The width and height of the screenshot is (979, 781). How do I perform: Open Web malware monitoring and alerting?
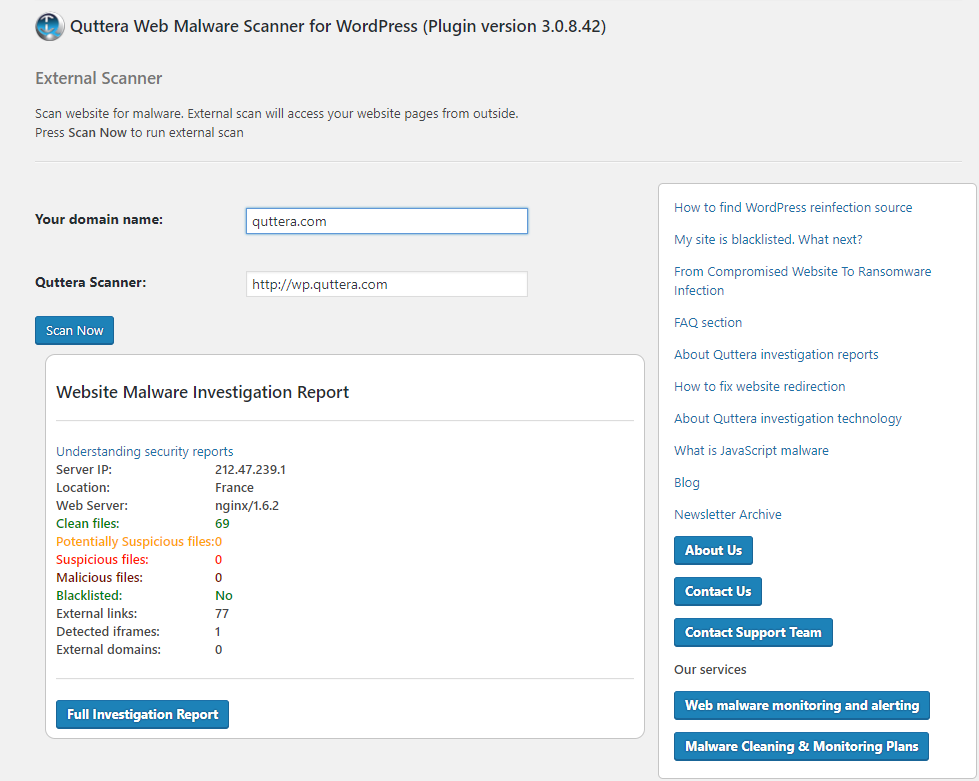pyautogui.click(x=801, y=705)
